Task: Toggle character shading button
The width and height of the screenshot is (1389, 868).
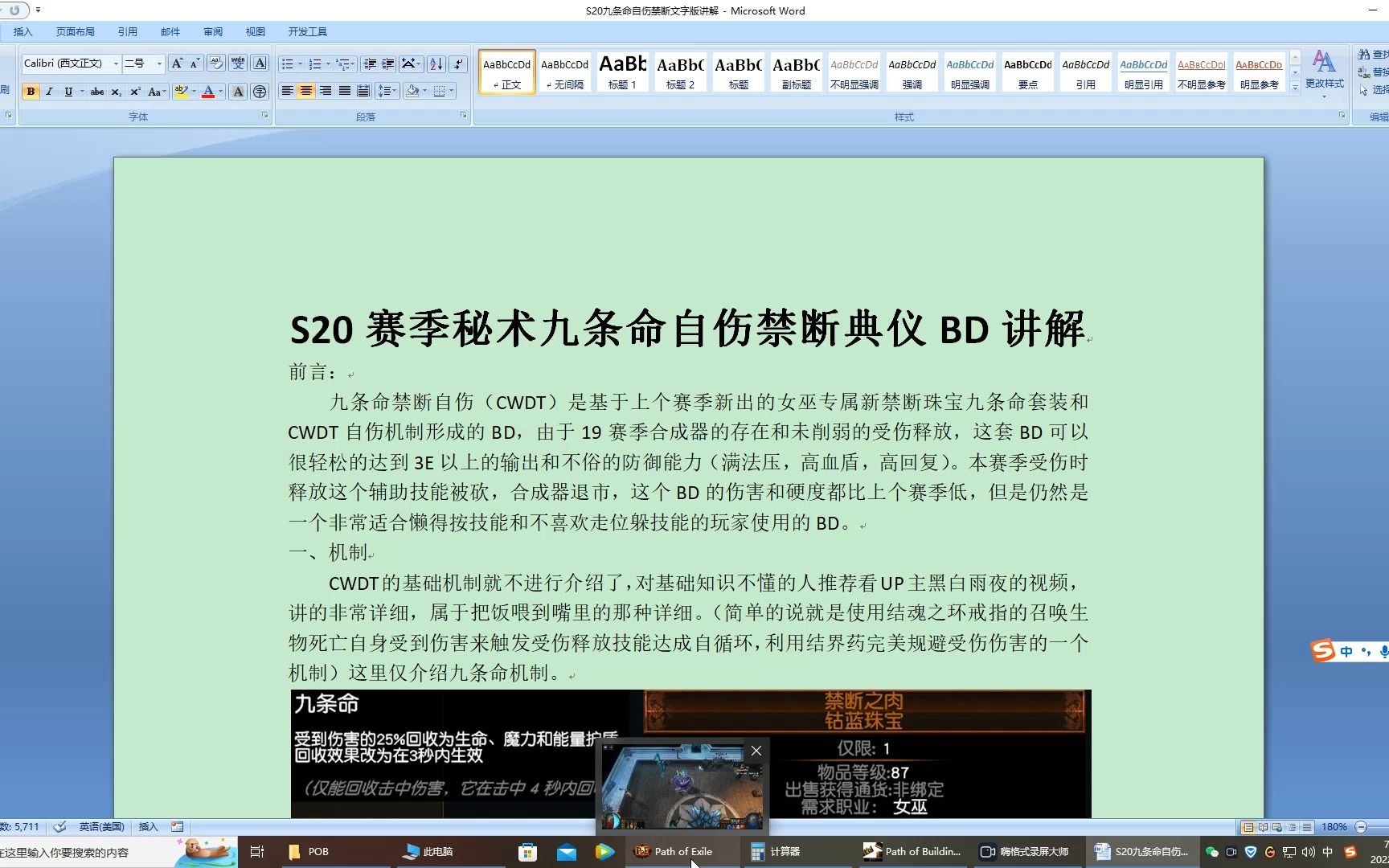Action: (238, 92)
